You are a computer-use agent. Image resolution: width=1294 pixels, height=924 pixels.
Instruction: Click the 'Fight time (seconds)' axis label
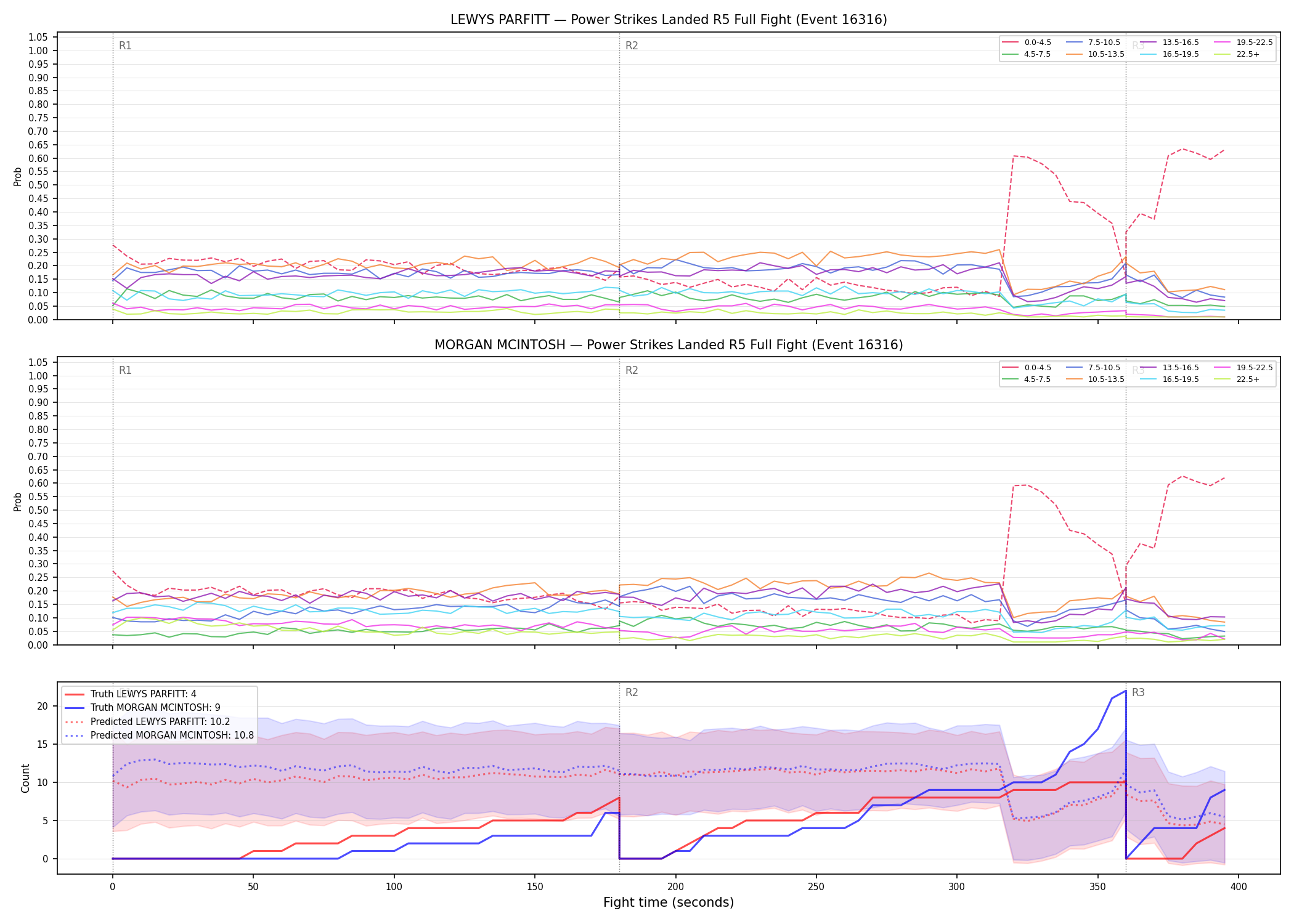point(669,902)
